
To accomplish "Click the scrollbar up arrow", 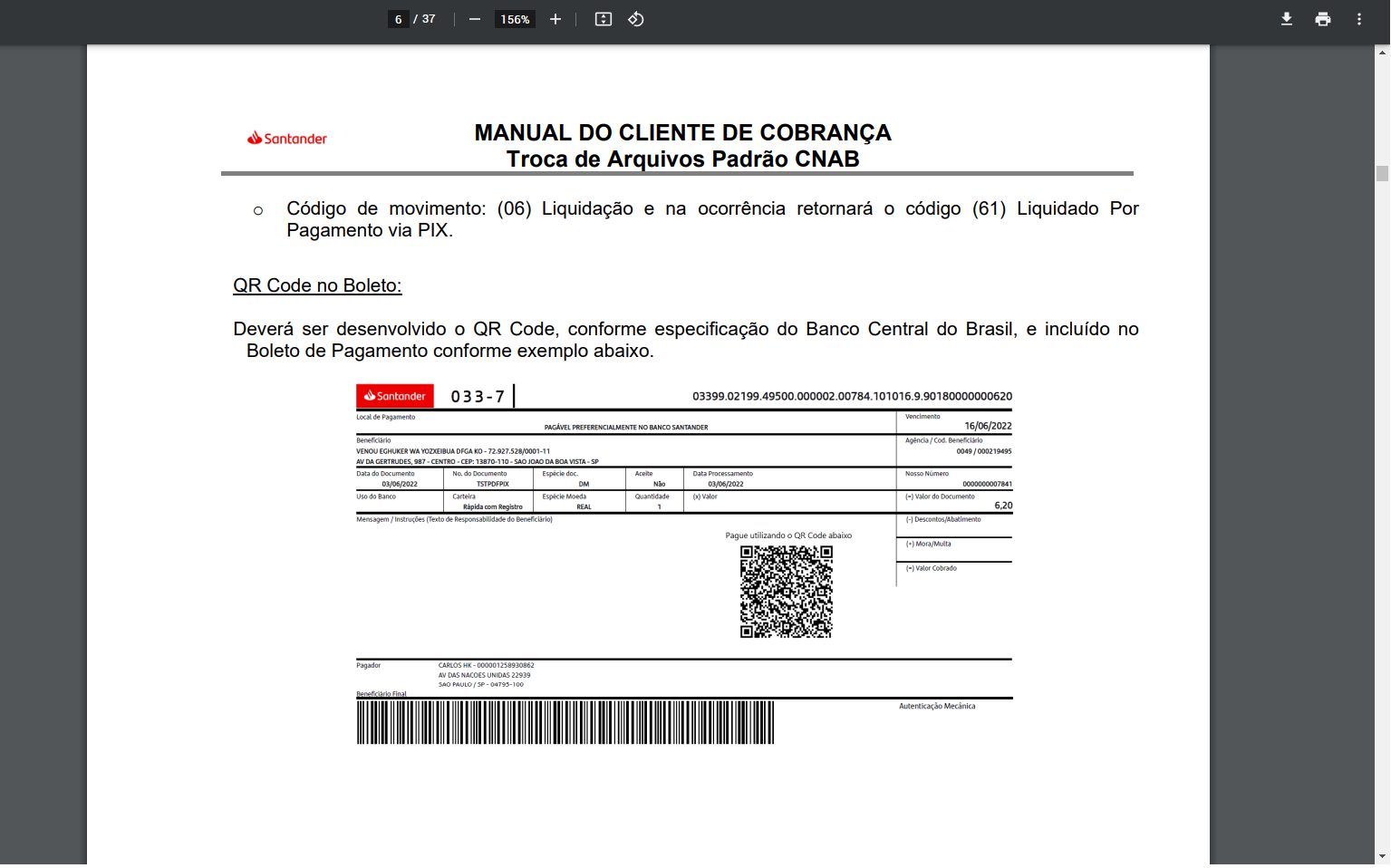I will [x=1382, y=53].
